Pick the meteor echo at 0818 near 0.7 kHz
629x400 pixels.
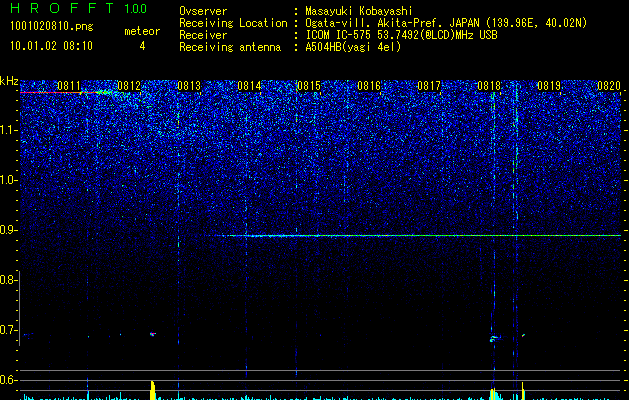(494, 339)
